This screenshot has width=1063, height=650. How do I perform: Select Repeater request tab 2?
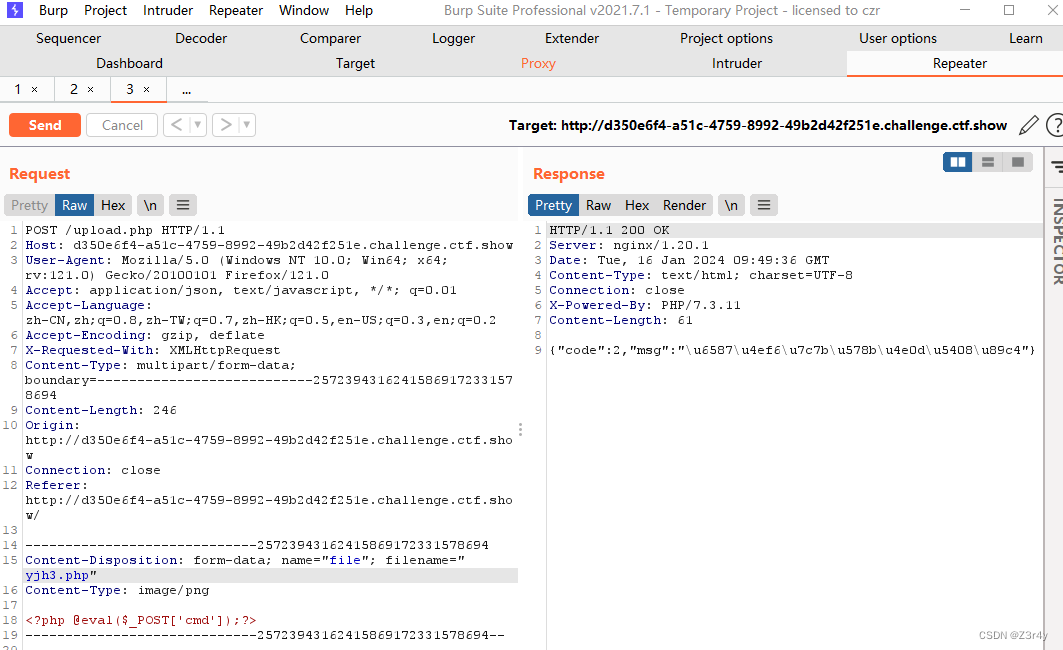[x=74, y=89]
